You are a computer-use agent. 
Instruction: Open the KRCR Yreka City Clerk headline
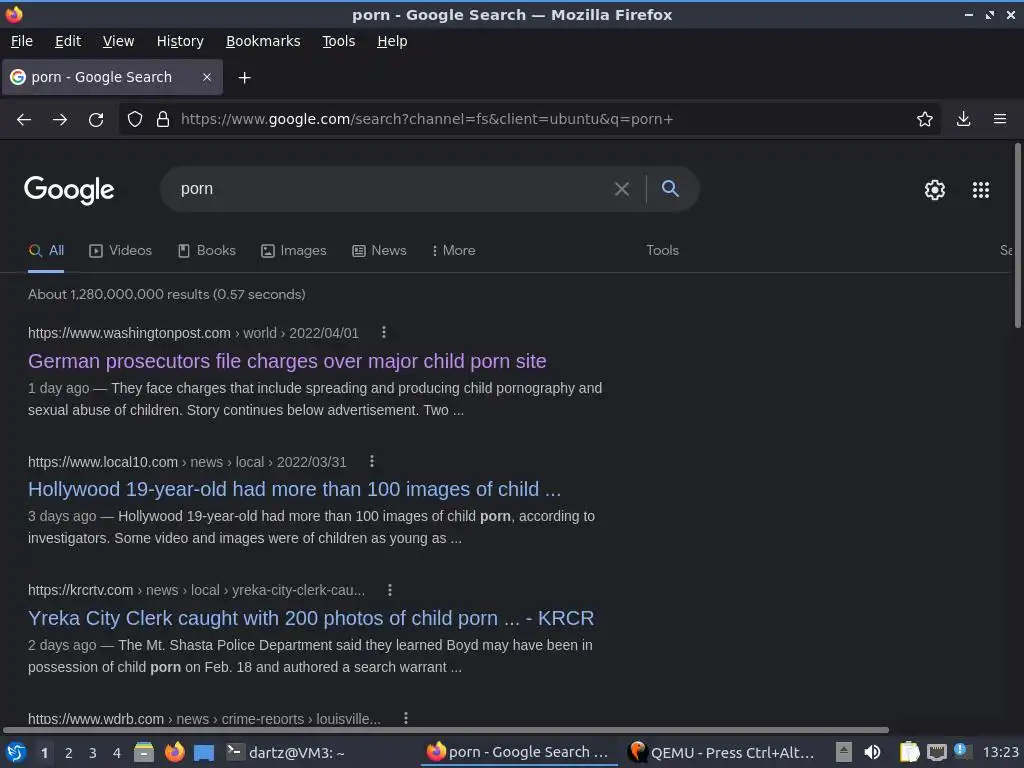[311, 618]
